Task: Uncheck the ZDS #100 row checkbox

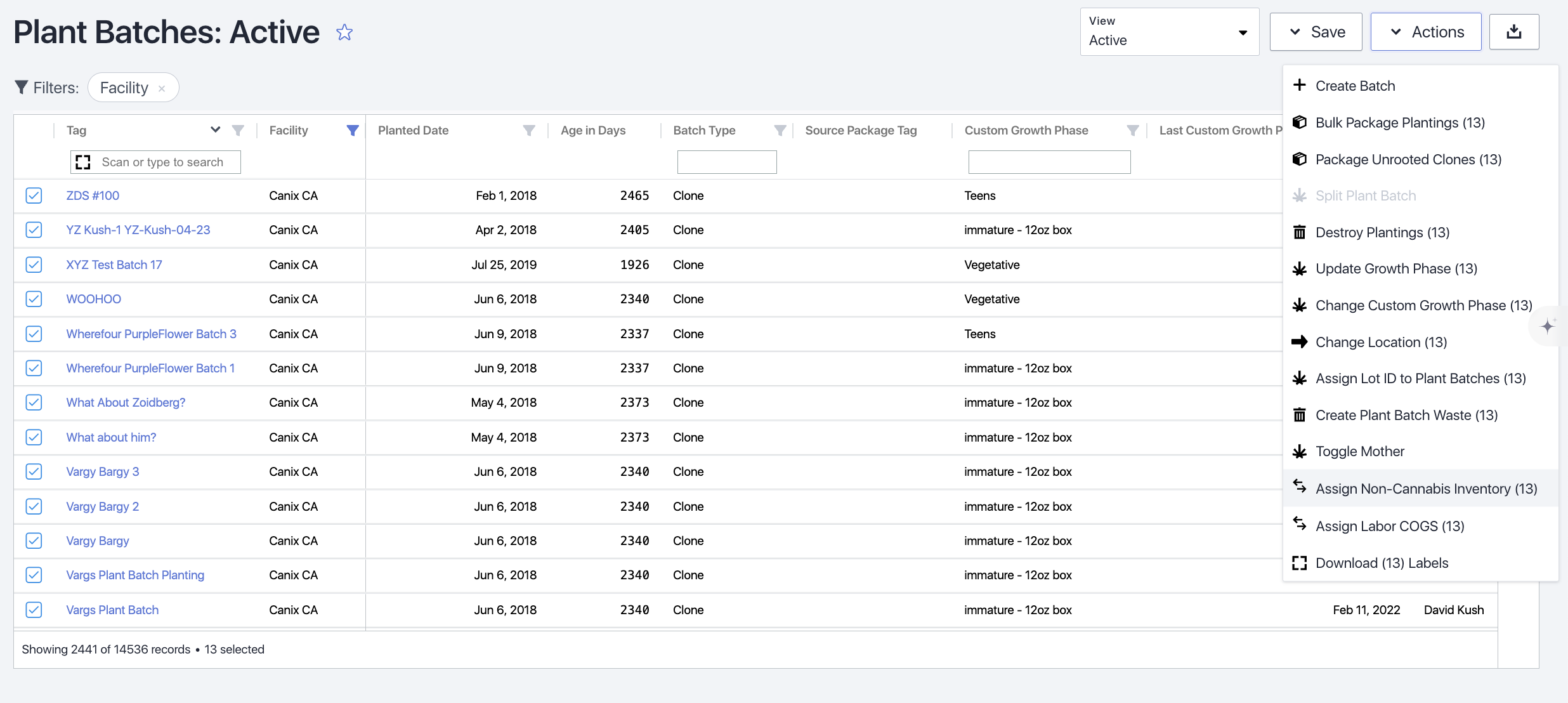Action: click(x=34, y=195)
